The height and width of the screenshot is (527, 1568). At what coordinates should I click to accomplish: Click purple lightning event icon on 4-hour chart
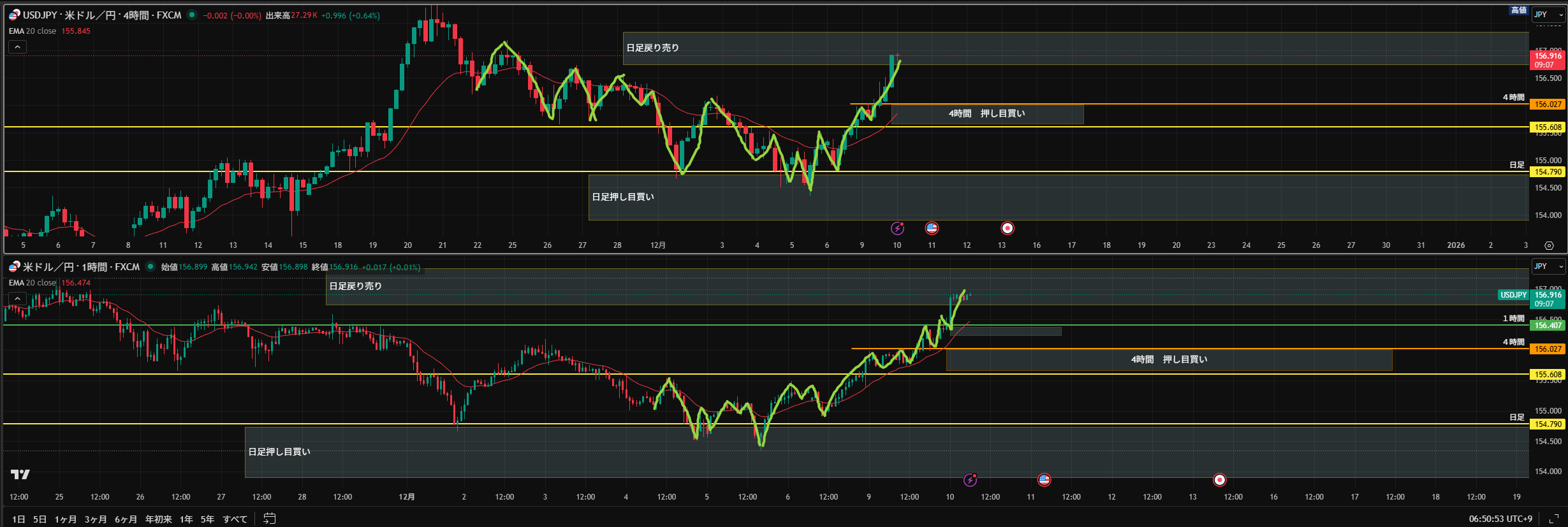(897, 228)
